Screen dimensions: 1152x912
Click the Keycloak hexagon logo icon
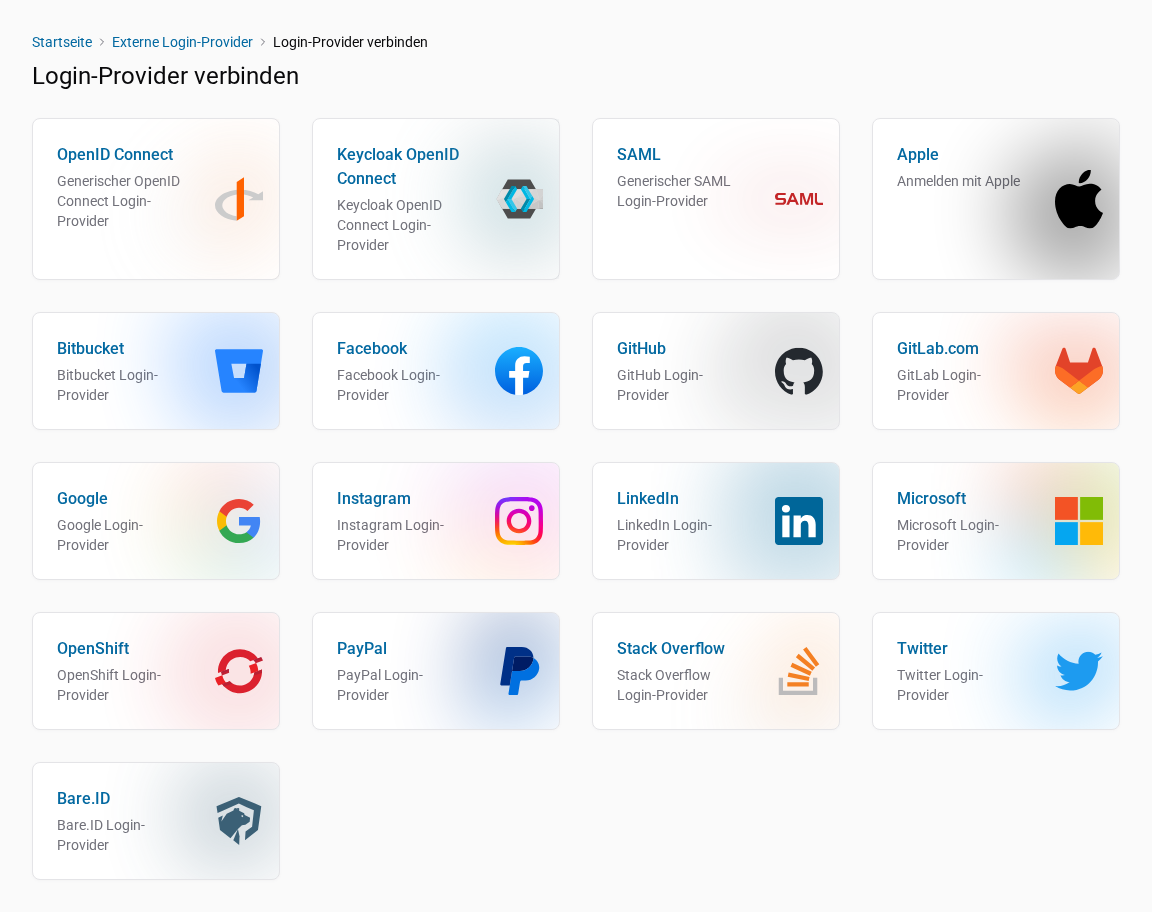[519, 199]
